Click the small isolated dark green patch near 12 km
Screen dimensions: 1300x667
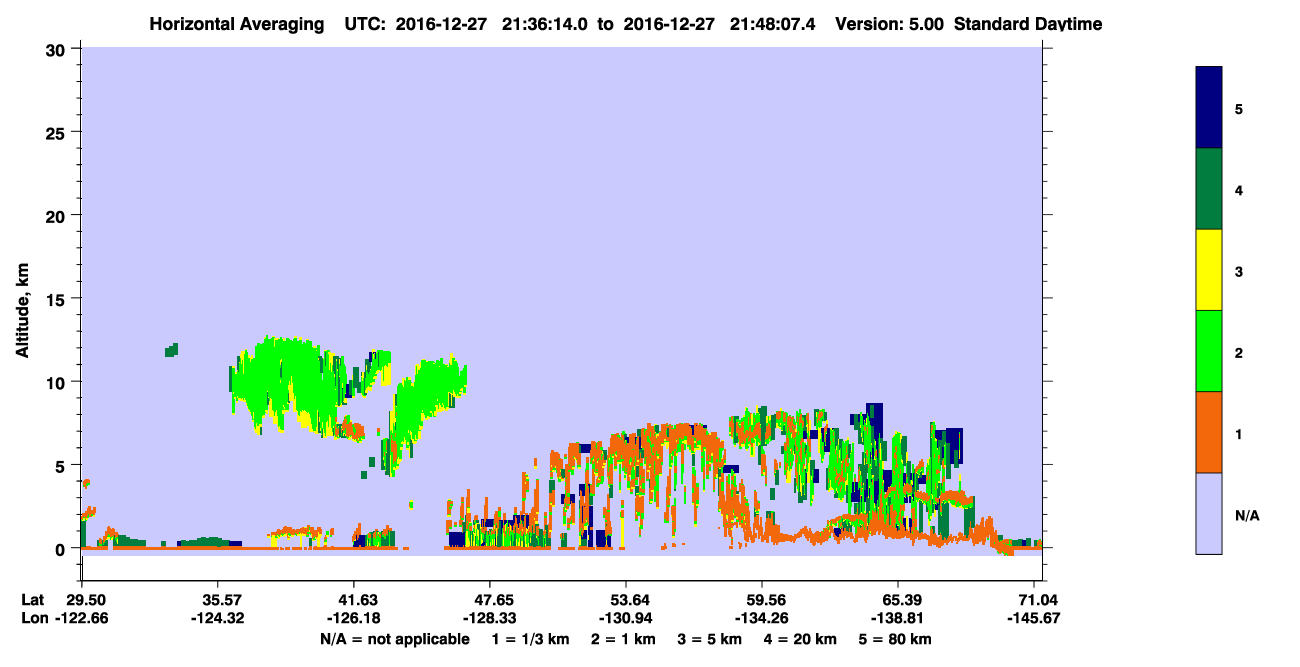(171, 350)
